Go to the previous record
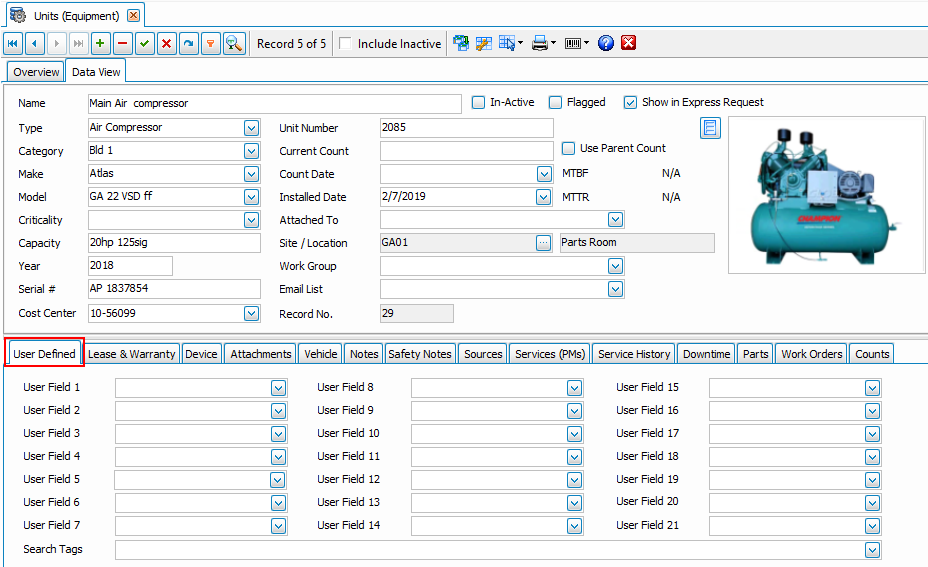 [x=35, y=43]
